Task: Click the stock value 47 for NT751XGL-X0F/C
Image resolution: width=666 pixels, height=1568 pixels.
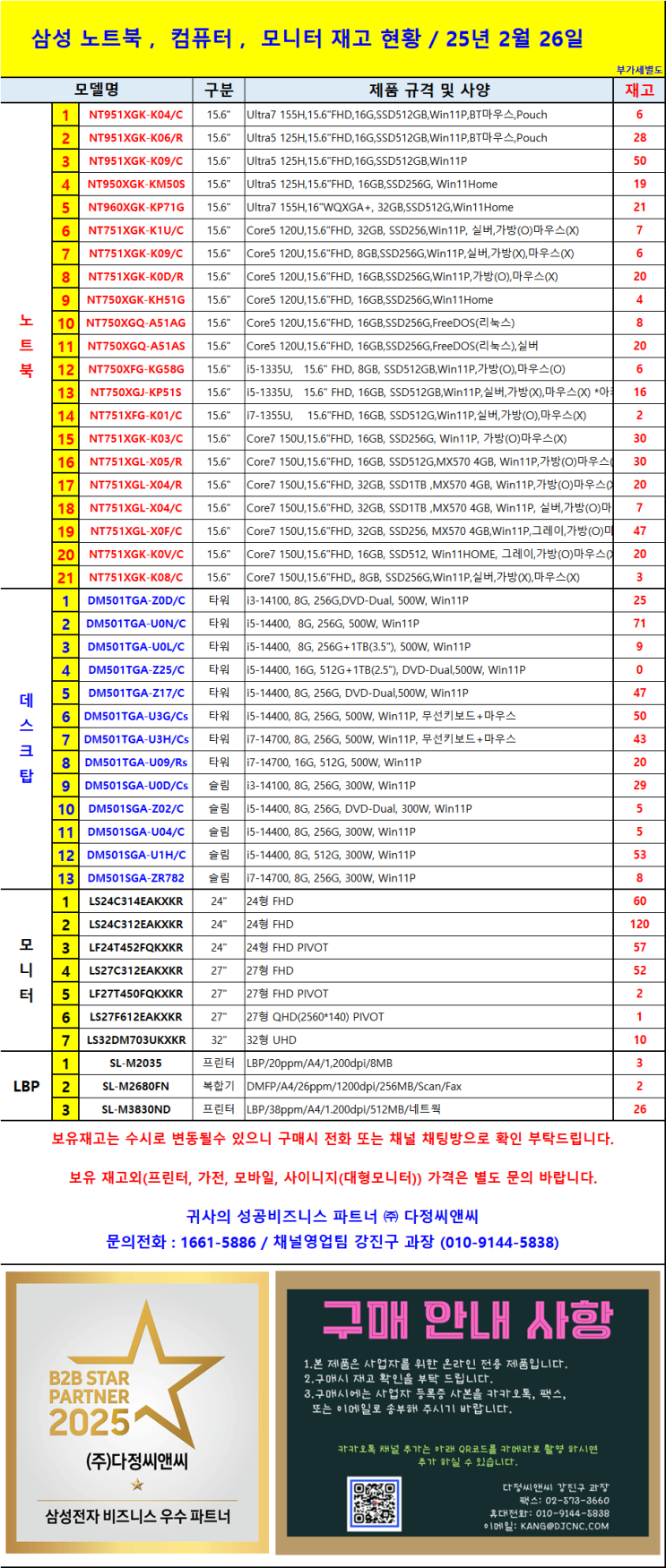Action: click(x=639, y=531)
